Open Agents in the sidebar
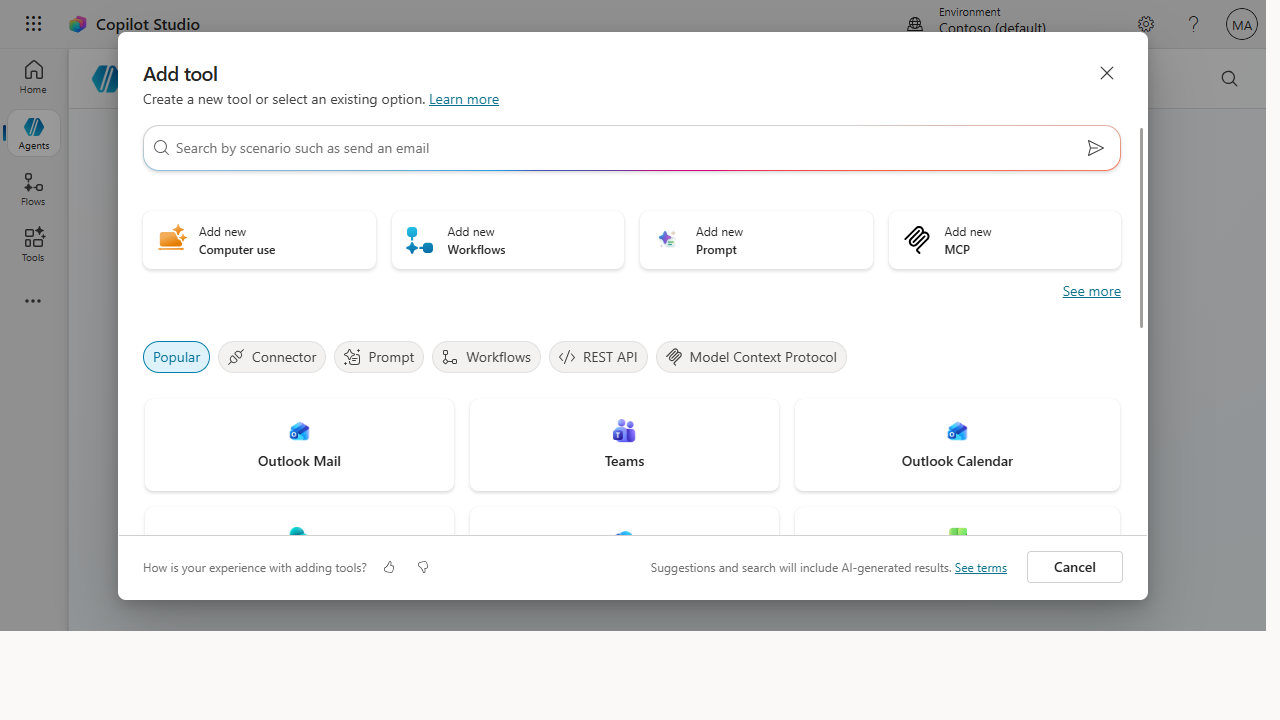 pos(33,133)
